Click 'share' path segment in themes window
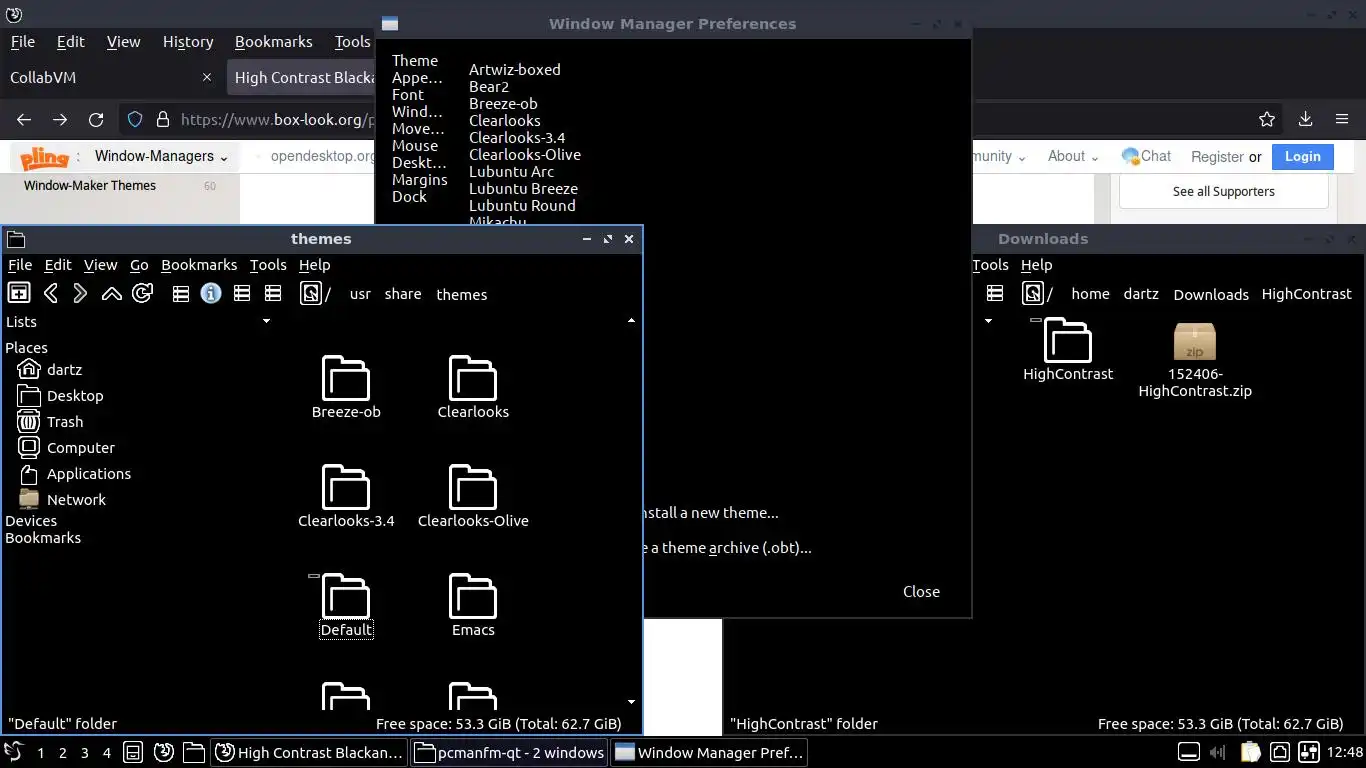The height and width of the screenshot is (768, 1366). pyautogui.click(x=403, y=294)
